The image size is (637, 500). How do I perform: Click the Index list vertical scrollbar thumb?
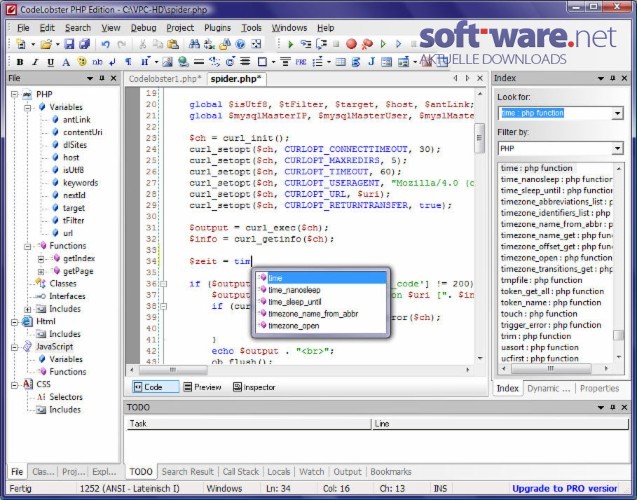(x=618, y=335)
